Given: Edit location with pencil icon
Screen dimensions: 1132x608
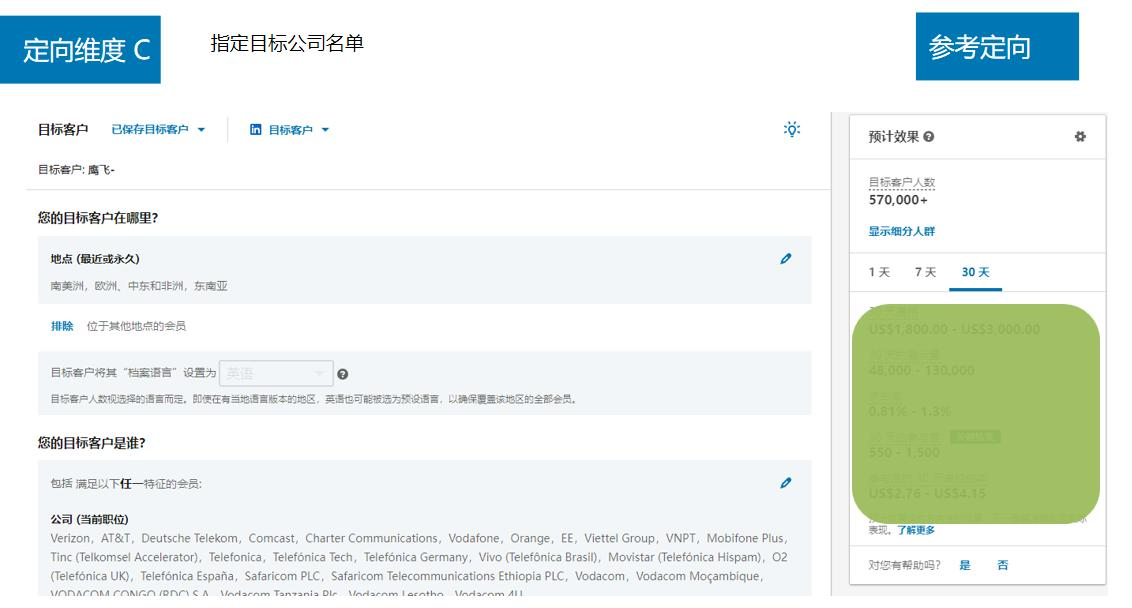Looking at the screenshot, I should click(785, 259).
